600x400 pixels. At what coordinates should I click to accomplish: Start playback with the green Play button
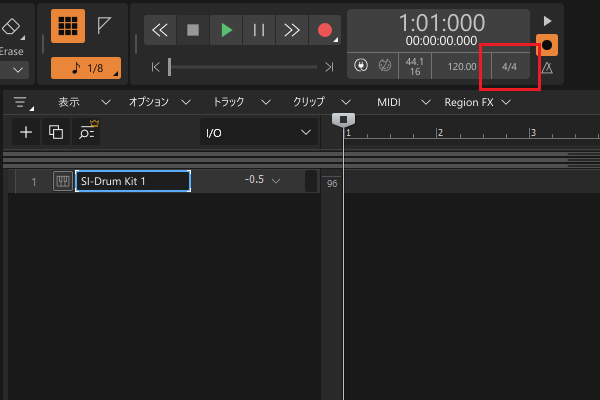click(x=226, y=30)
